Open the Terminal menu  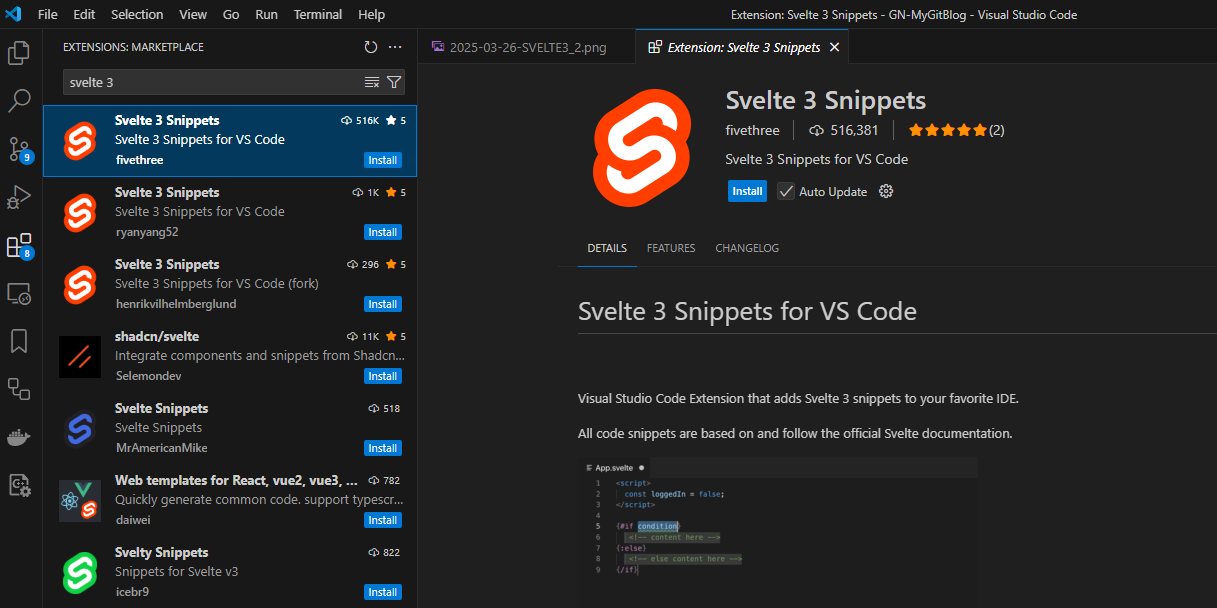pos(318,15)
